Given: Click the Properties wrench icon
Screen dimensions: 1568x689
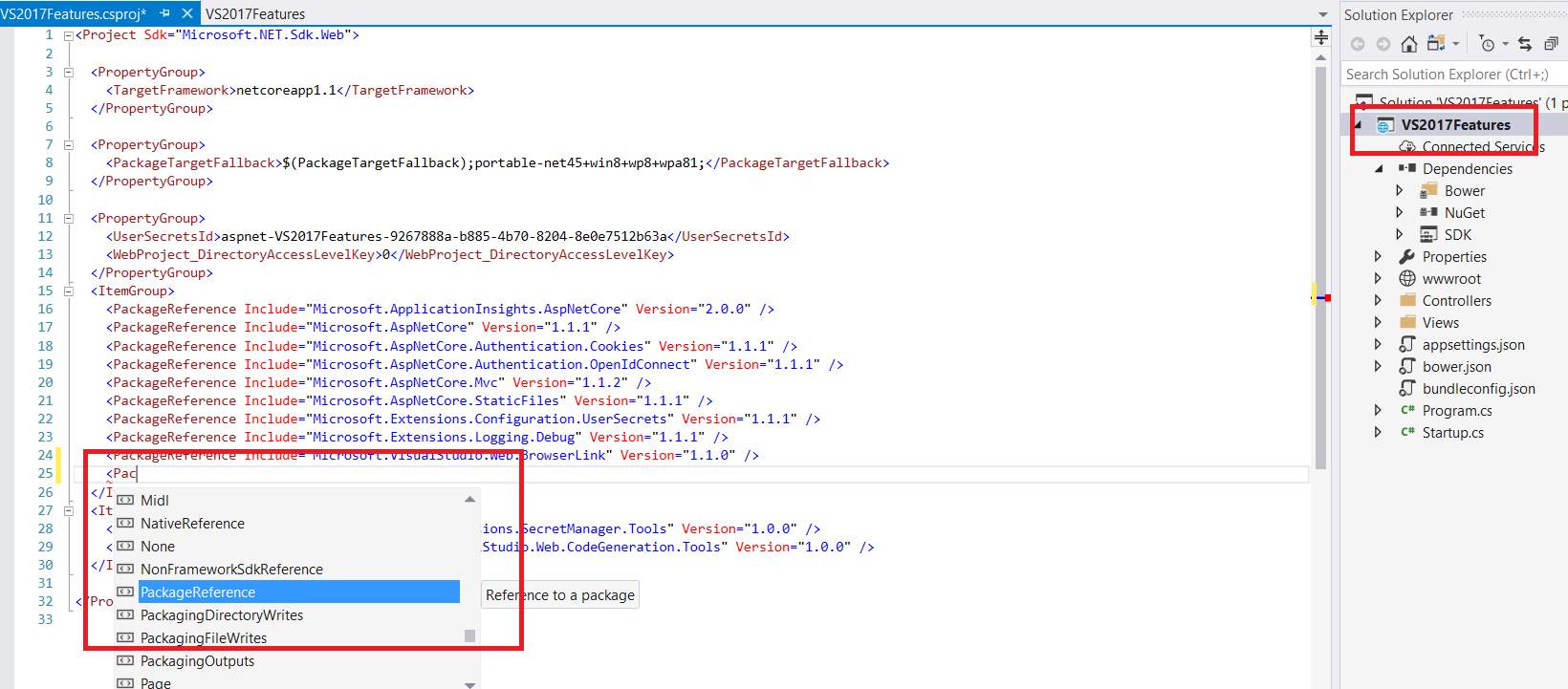Looking at the screenshot, I should pyautogui.click(x=1407, y=256).
